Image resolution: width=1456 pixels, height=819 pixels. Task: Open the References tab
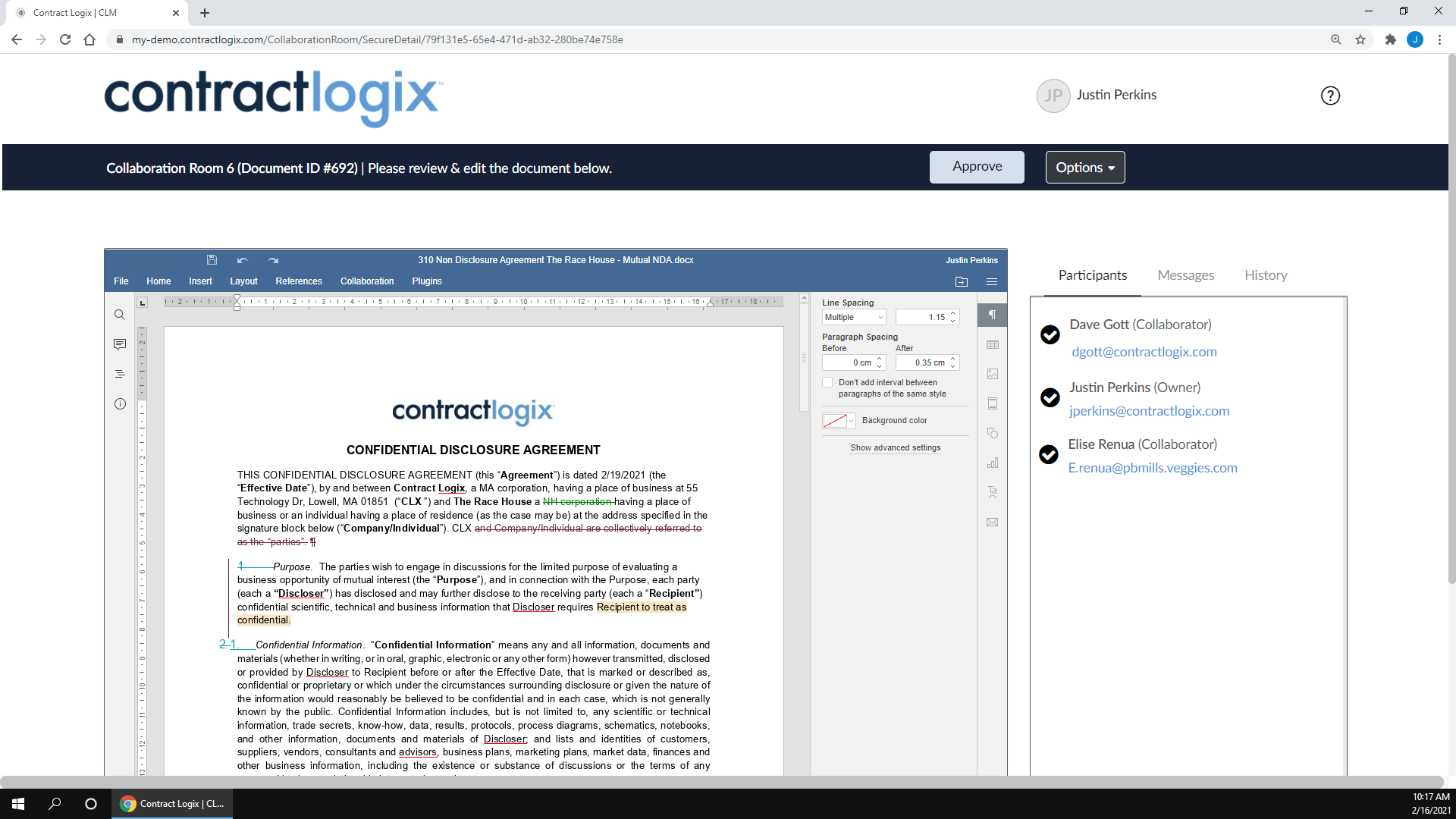click(299, 281)
